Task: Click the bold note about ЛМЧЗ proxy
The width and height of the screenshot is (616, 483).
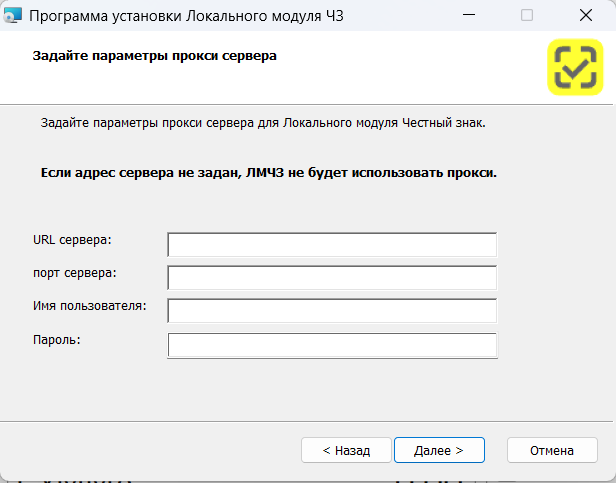Action: [x=269, y=173]
